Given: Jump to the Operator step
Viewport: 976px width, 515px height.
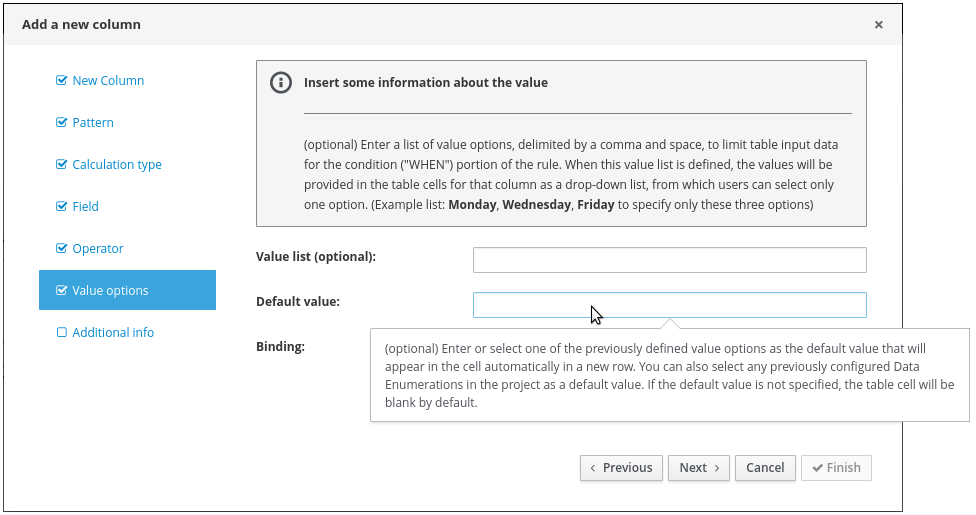Looking at the screenshot, I should coord(98,249).
